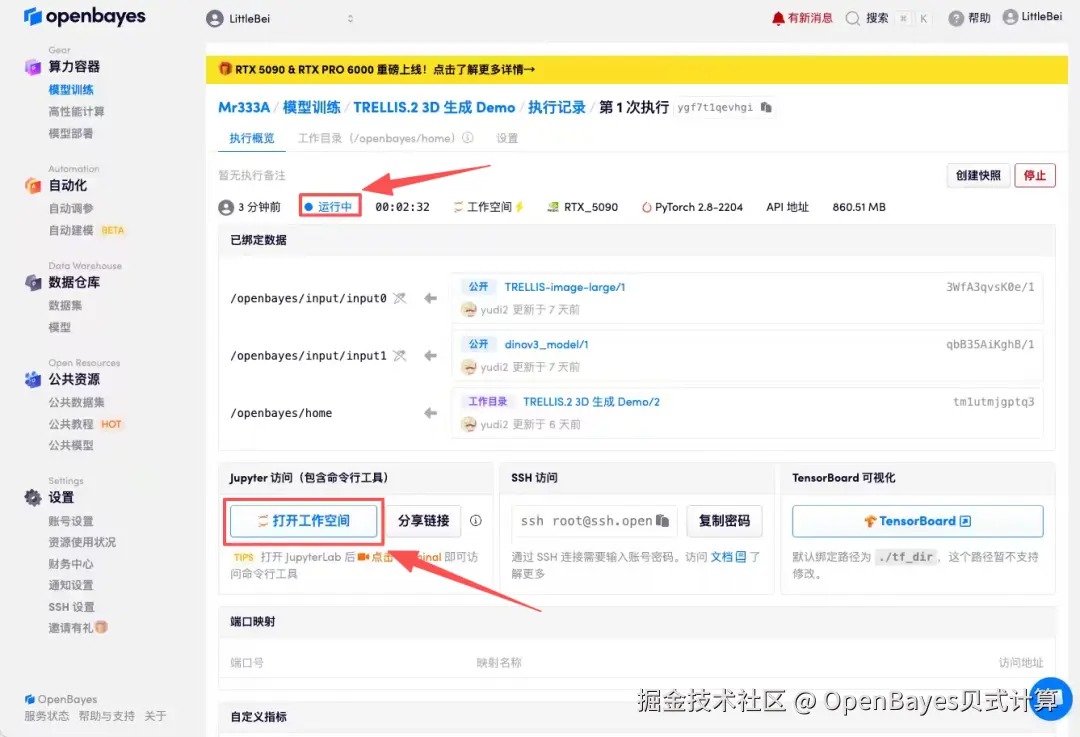
Task: Open TRELLIS-image-large/1 dataset link
Action: pos(565,287)
